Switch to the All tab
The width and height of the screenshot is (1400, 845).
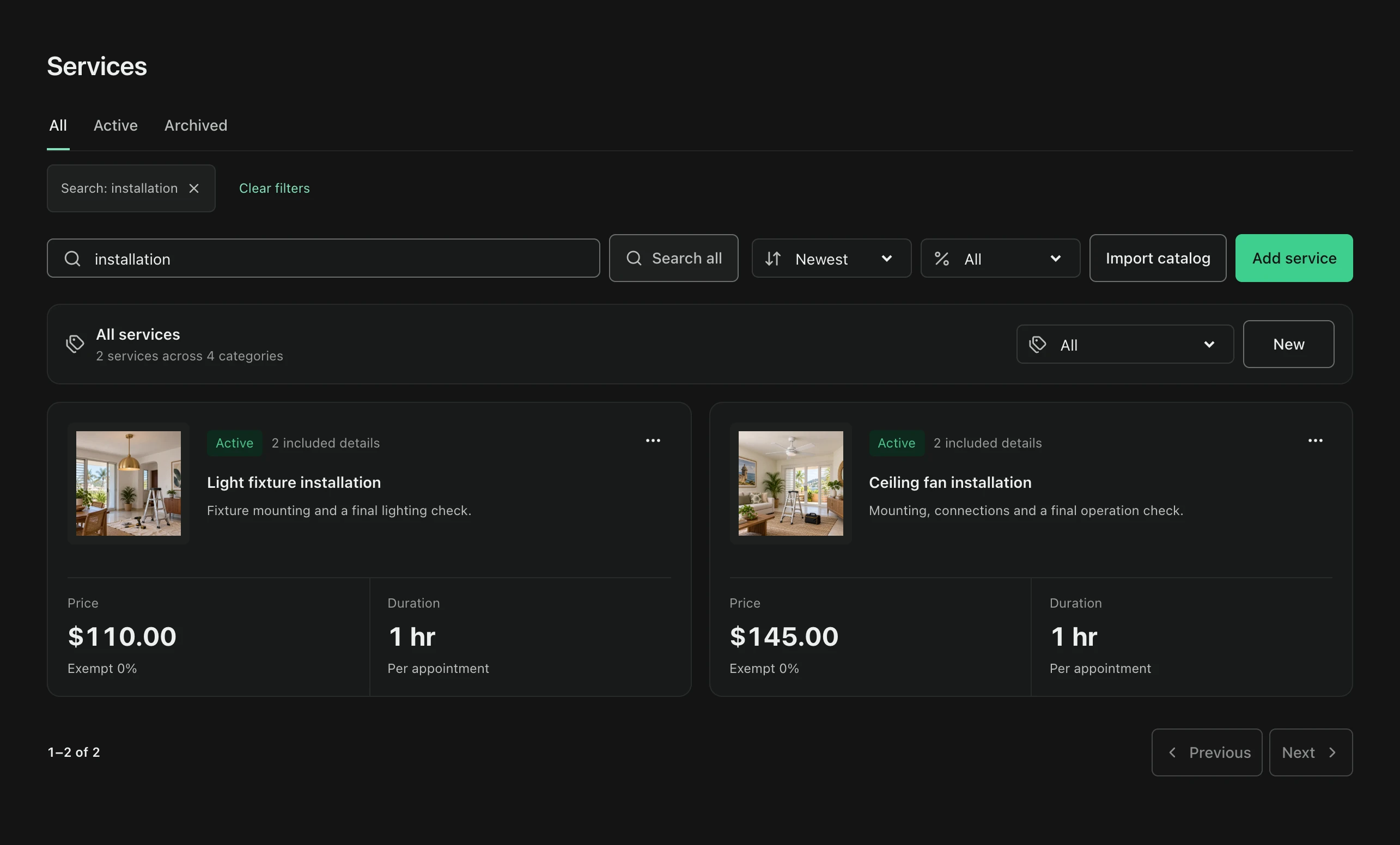pos(58,126)
